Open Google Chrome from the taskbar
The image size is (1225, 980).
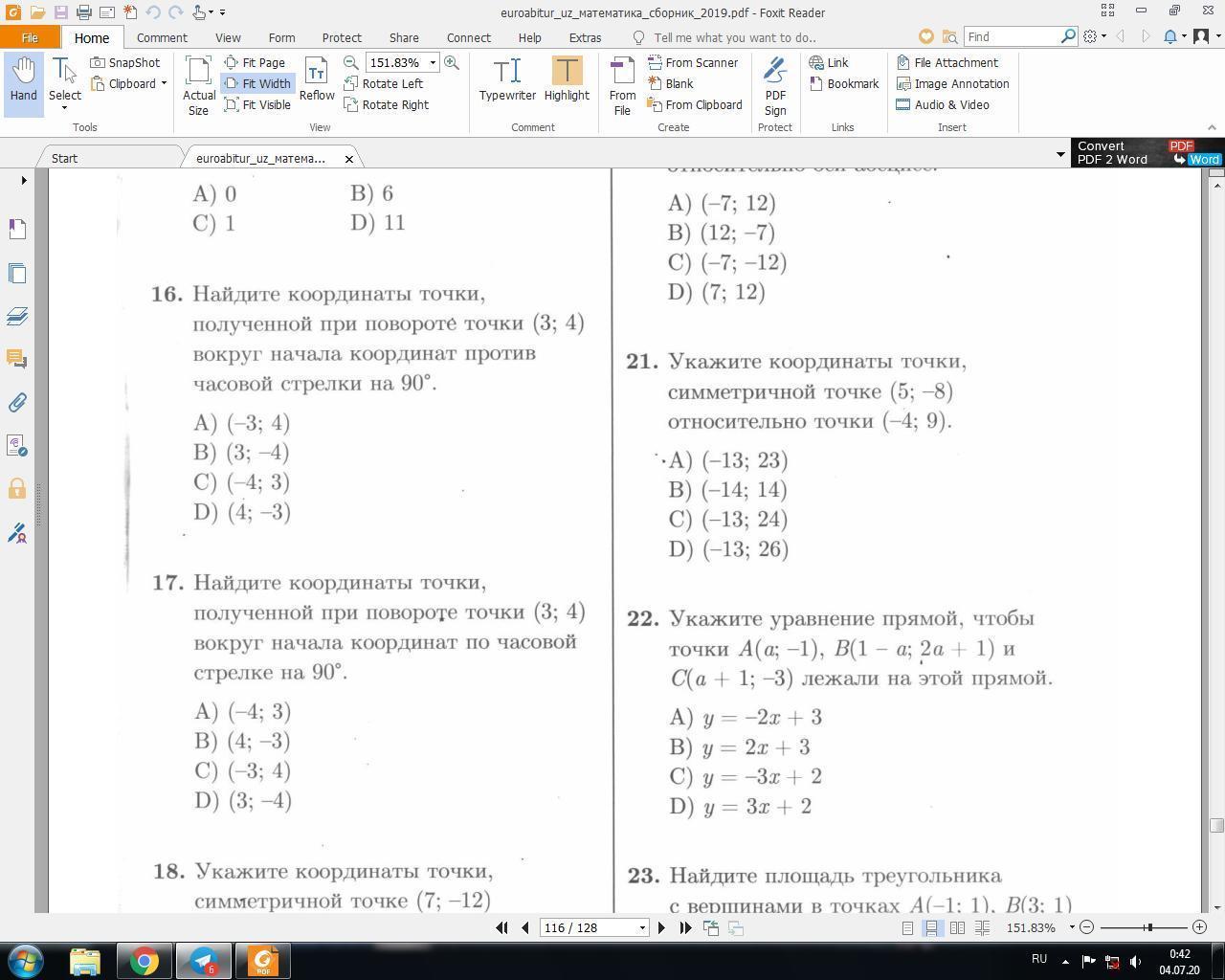[145, 960]
